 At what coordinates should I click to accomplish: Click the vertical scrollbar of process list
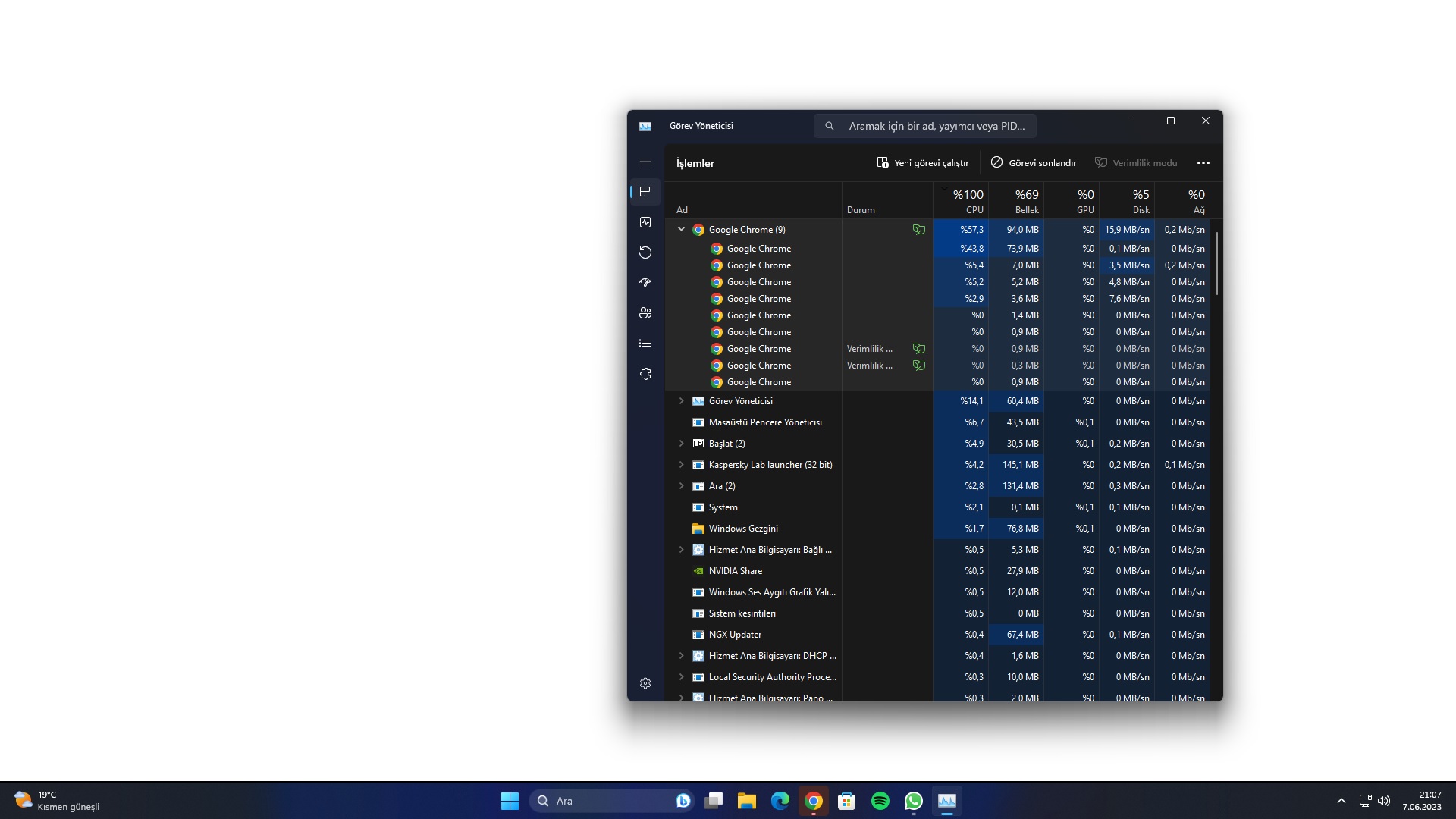1216,263
